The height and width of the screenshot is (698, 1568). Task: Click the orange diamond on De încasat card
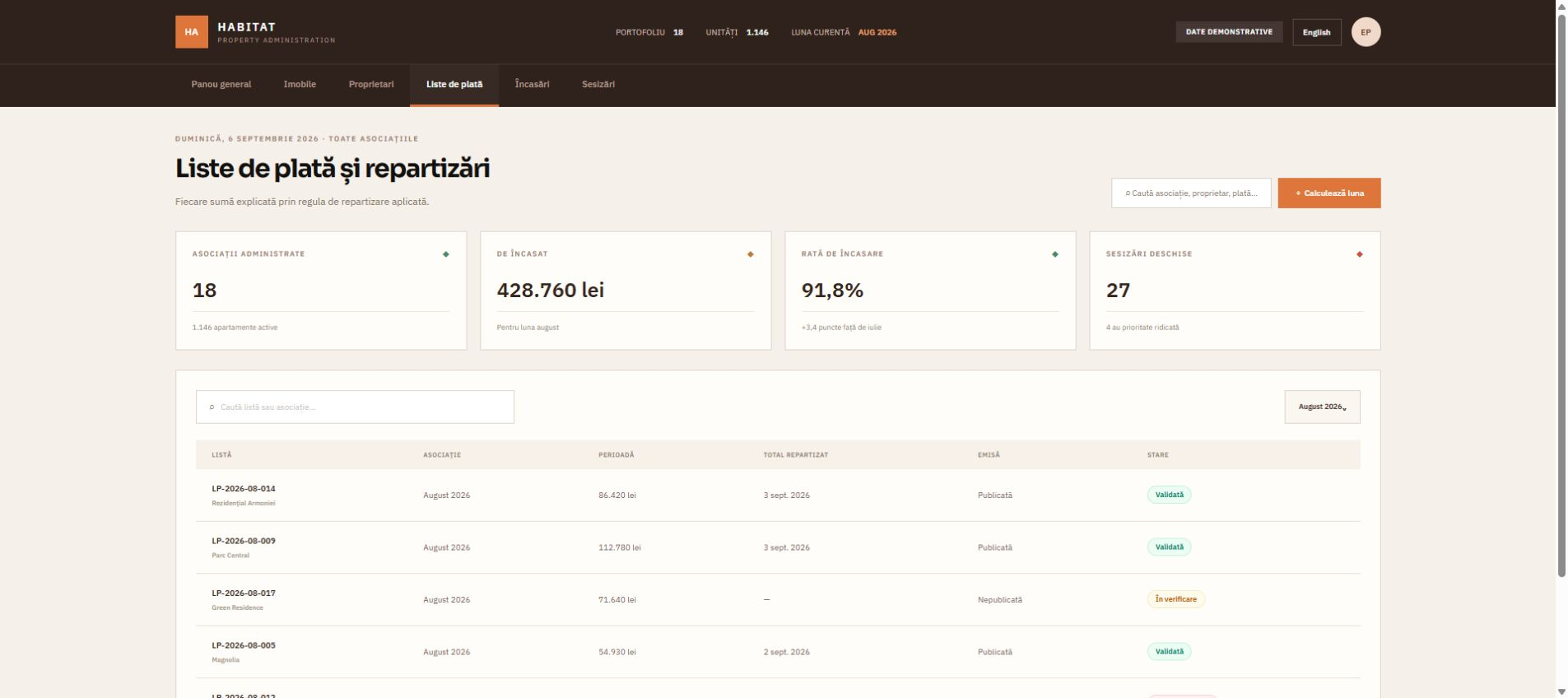point(751,254)
